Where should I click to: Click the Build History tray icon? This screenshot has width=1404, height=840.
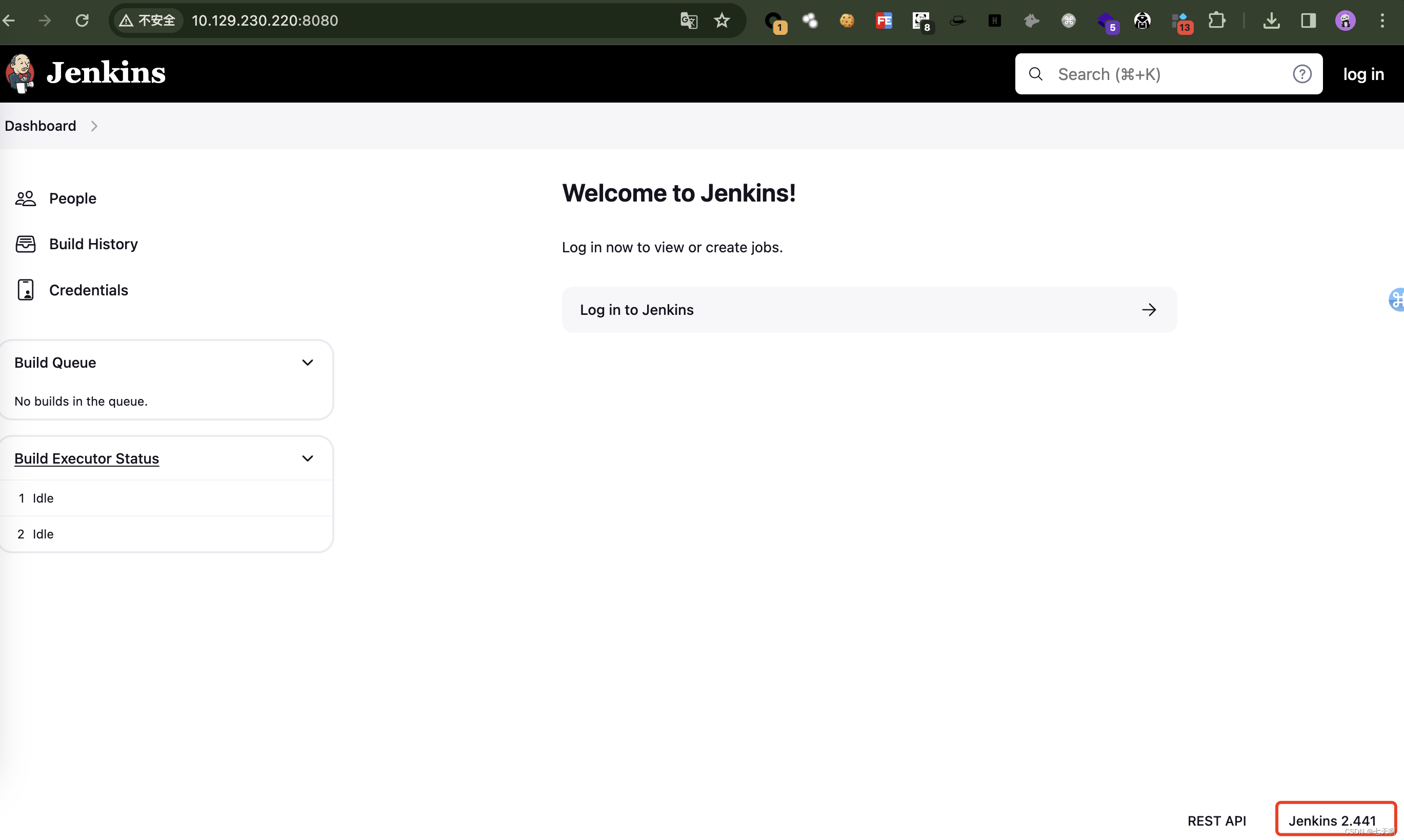point(26,244)
